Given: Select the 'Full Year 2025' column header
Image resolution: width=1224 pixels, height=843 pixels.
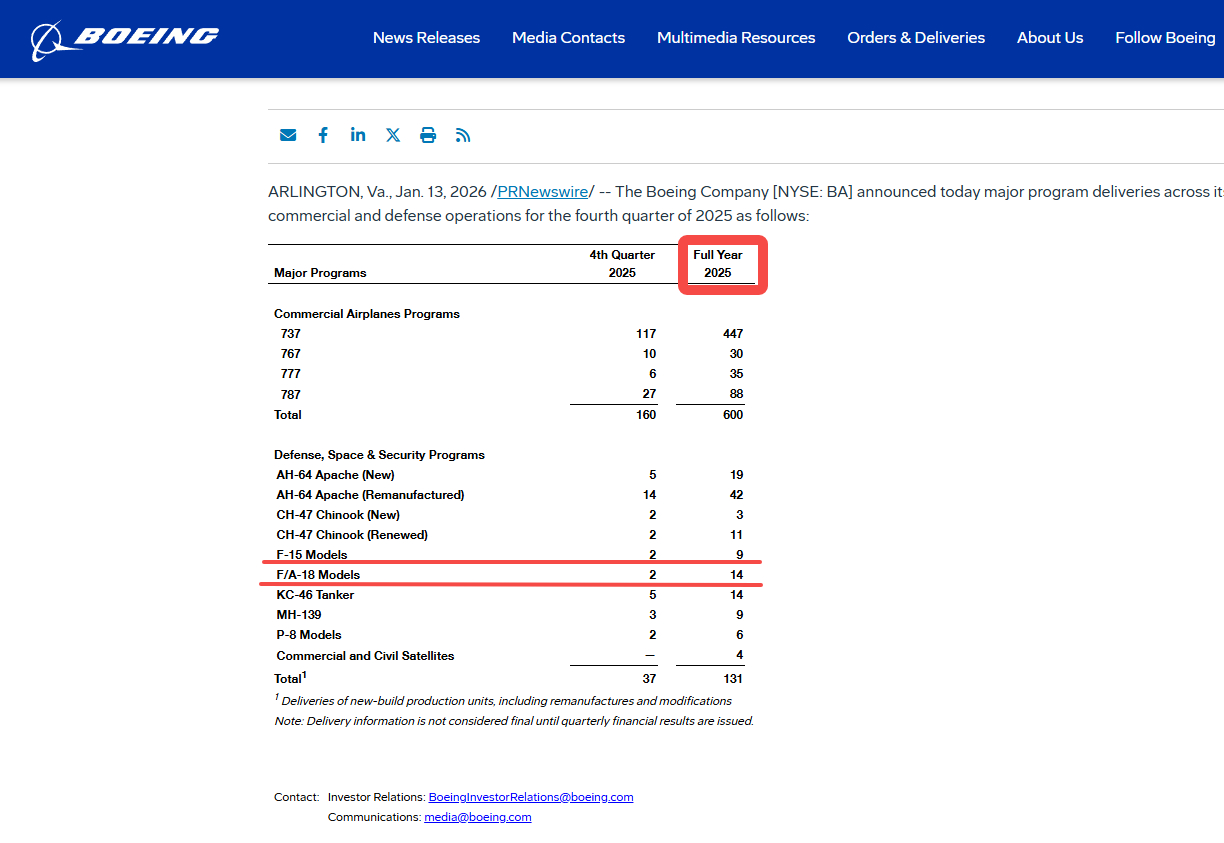Looking at the screenshot, I should 718,264.
